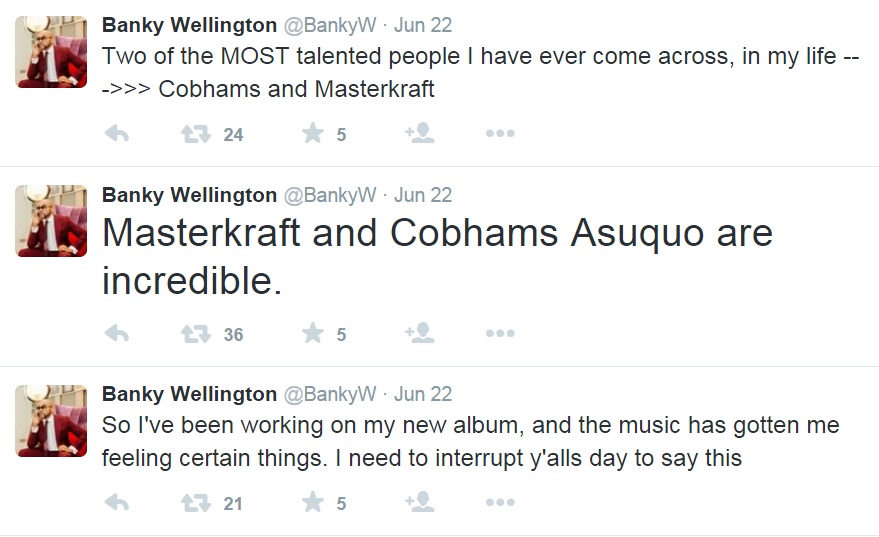Screen dimensions: 879x537
Task: Click @BankyW handle on 'new album' tweet
Action: 332,394
